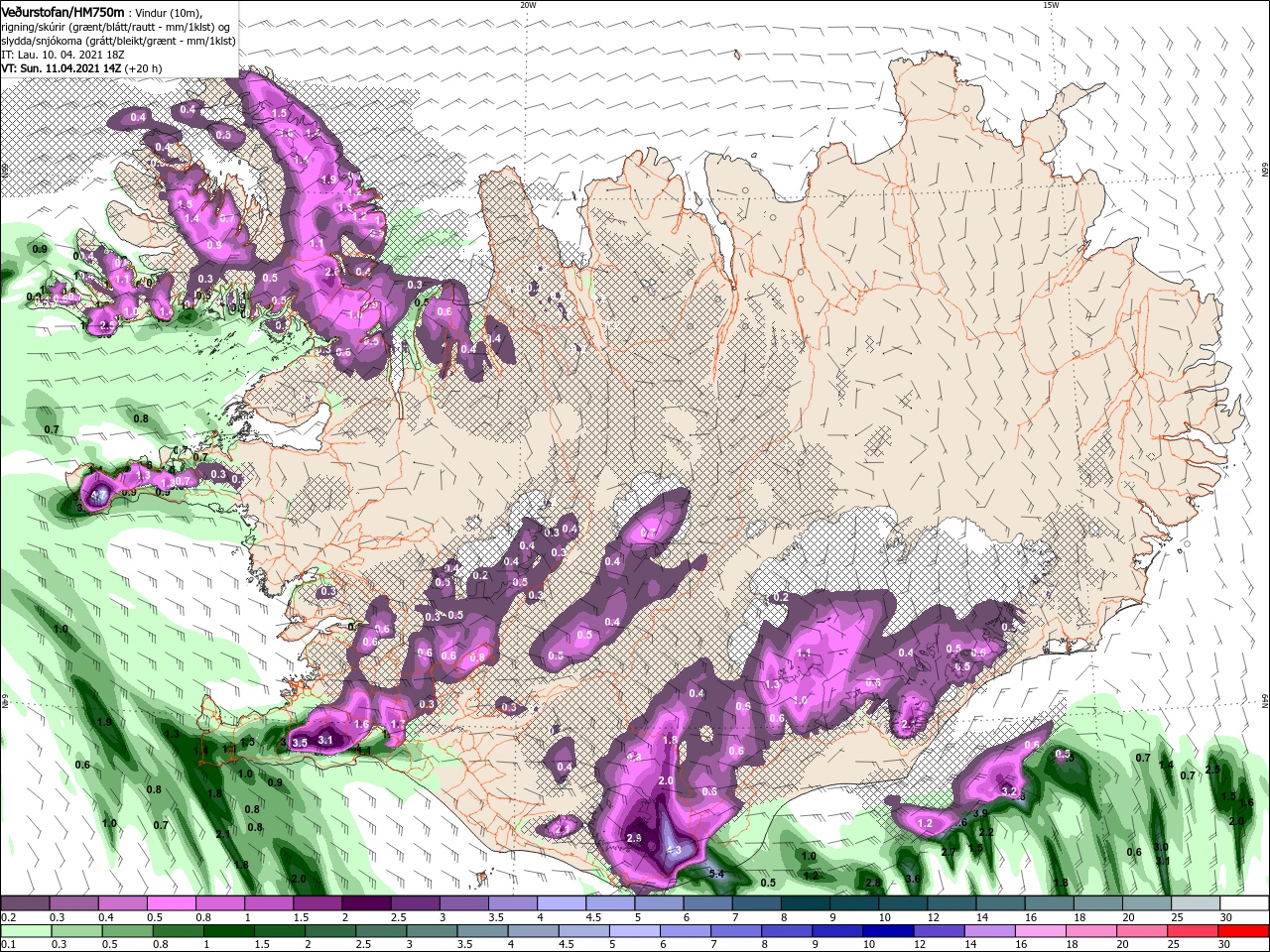Click the dark mauve 0.2–0.3 snow legend swatch

25,903
